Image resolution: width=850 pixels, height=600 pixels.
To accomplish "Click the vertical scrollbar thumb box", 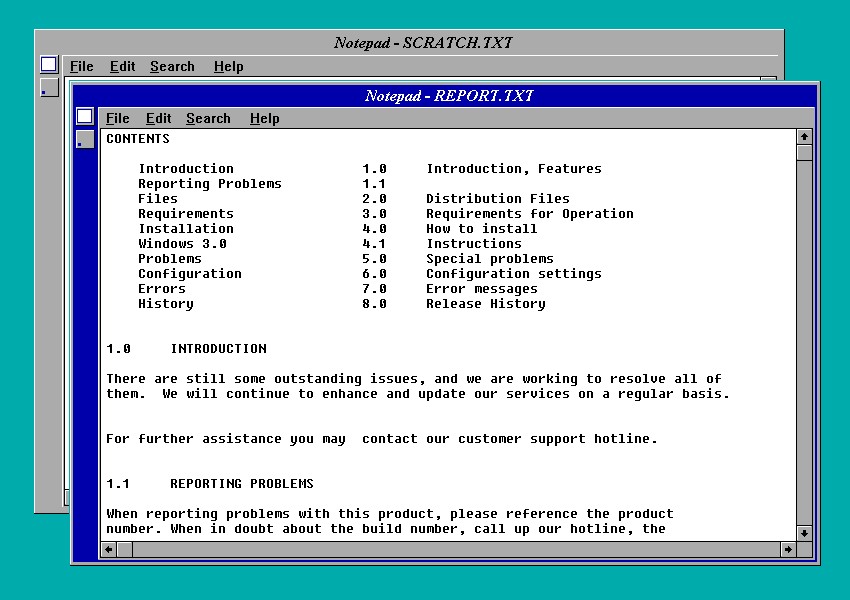I will click(x=804, y=153).
